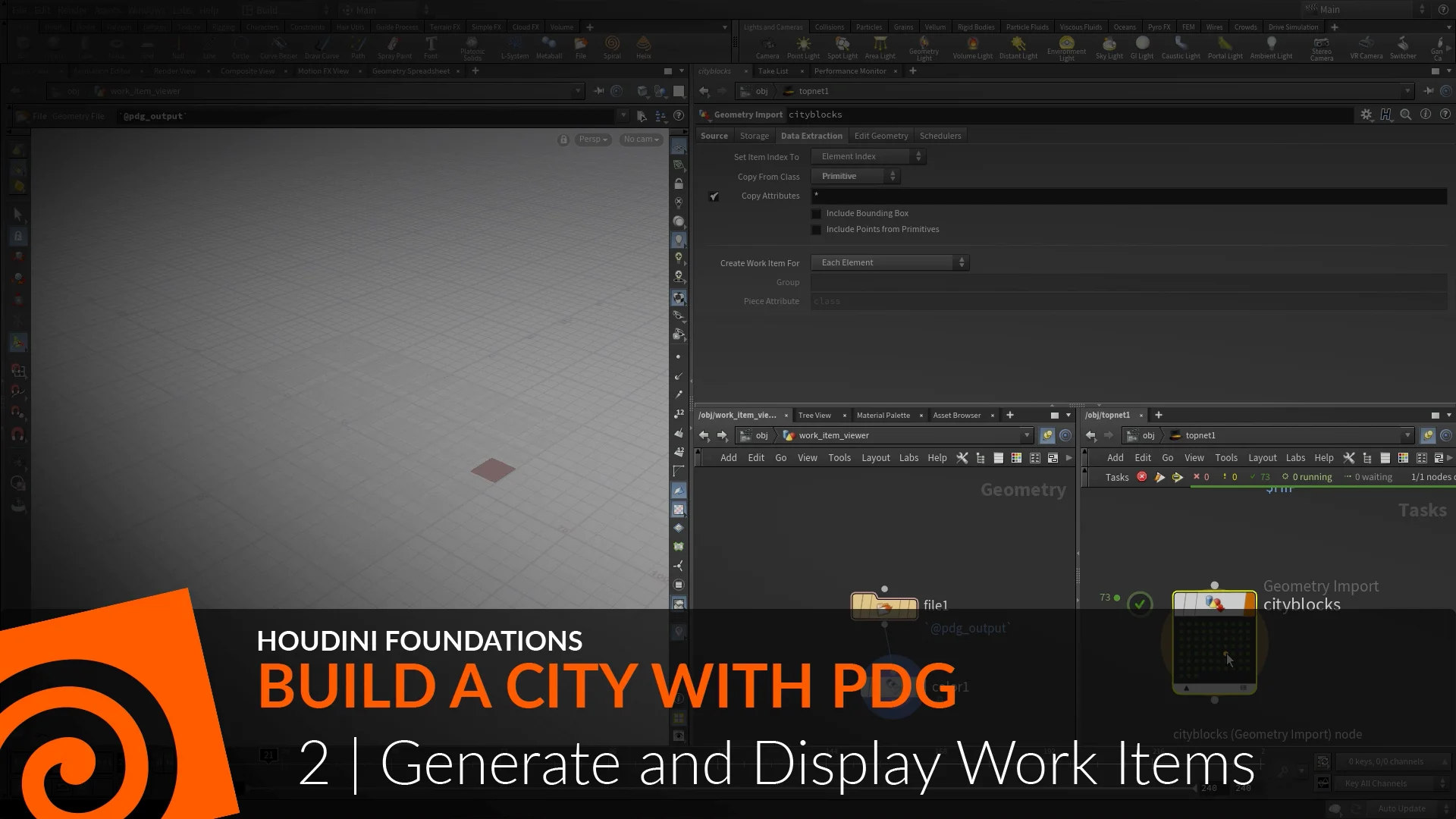Select the cityblocks Geometry Import node
Viewport: 1456px width, 819px height.
pyautogui.click(x=1214, y=643)
